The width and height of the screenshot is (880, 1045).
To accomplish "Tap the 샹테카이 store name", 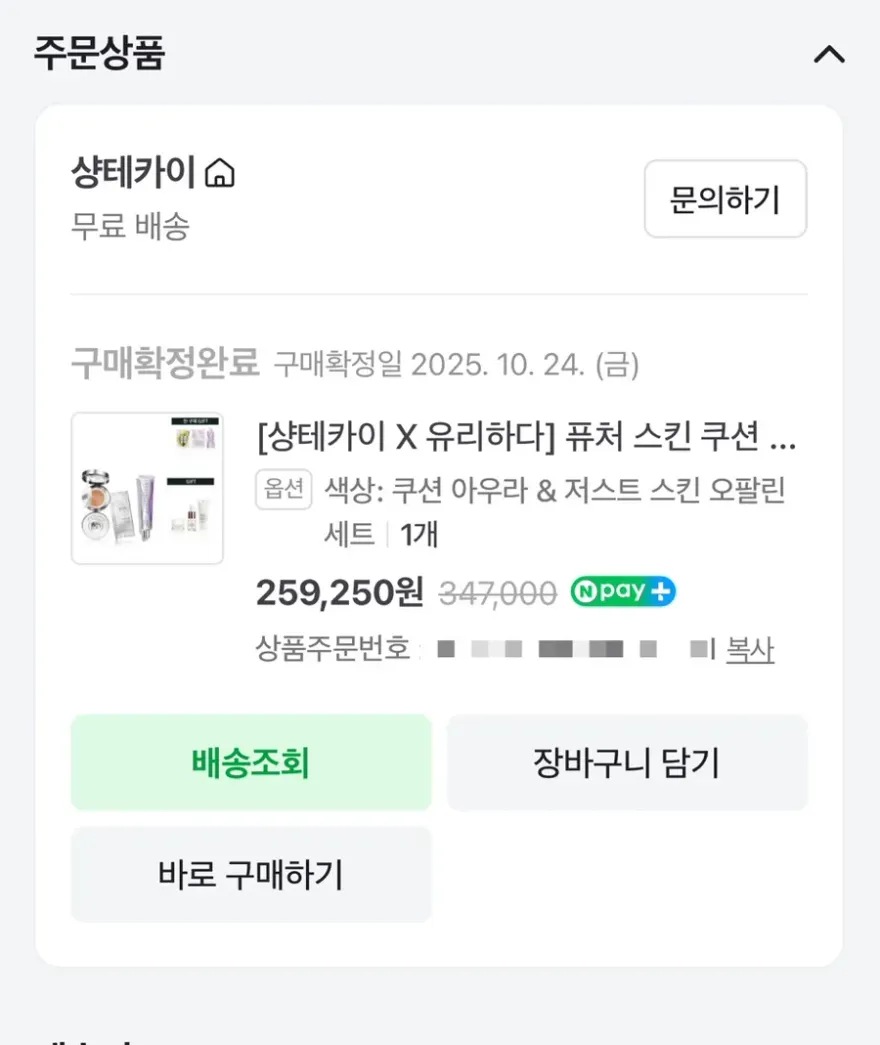I will (133, 172).
